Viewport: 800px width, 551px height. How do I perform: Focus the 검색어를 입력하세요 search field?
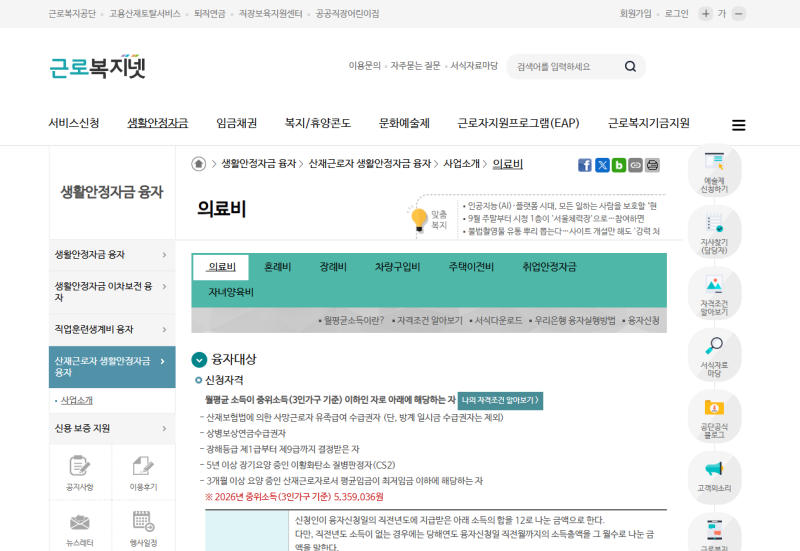pyautogui.click(x=564, y=66)
